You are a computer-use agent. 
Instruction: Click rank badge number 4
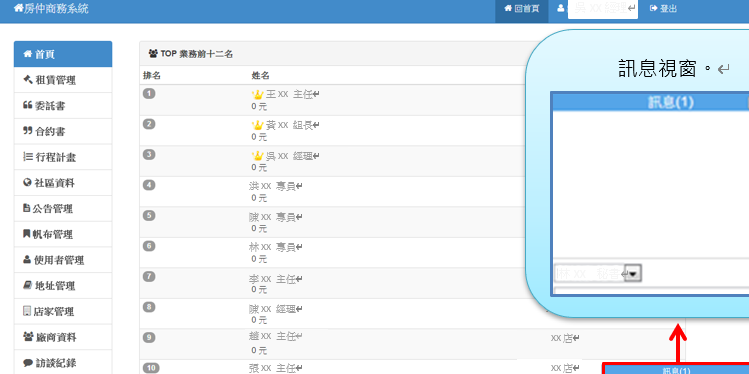150,185
